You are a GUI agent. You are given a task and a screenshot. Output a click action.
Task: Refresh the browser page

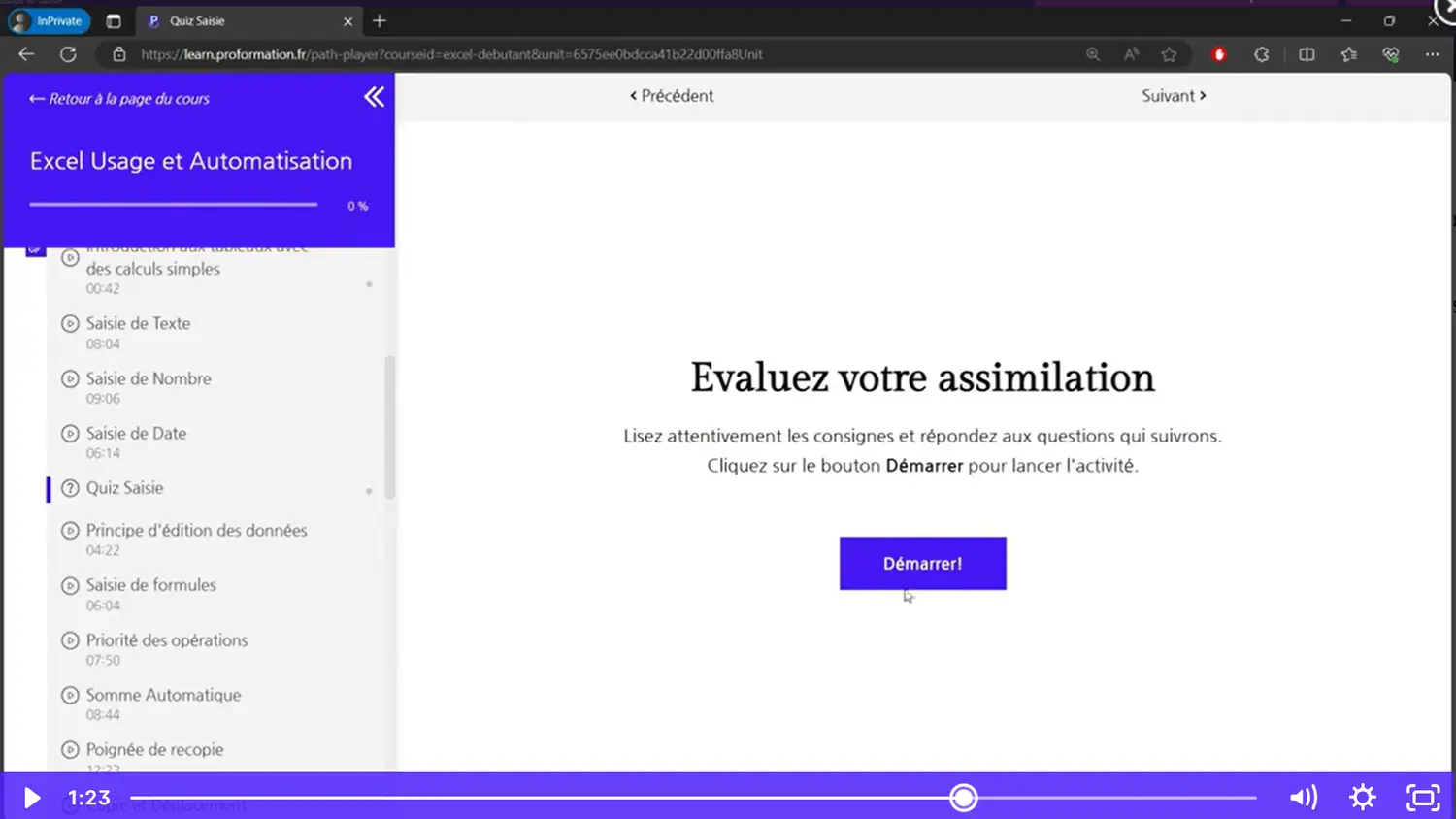coord(68,54)
